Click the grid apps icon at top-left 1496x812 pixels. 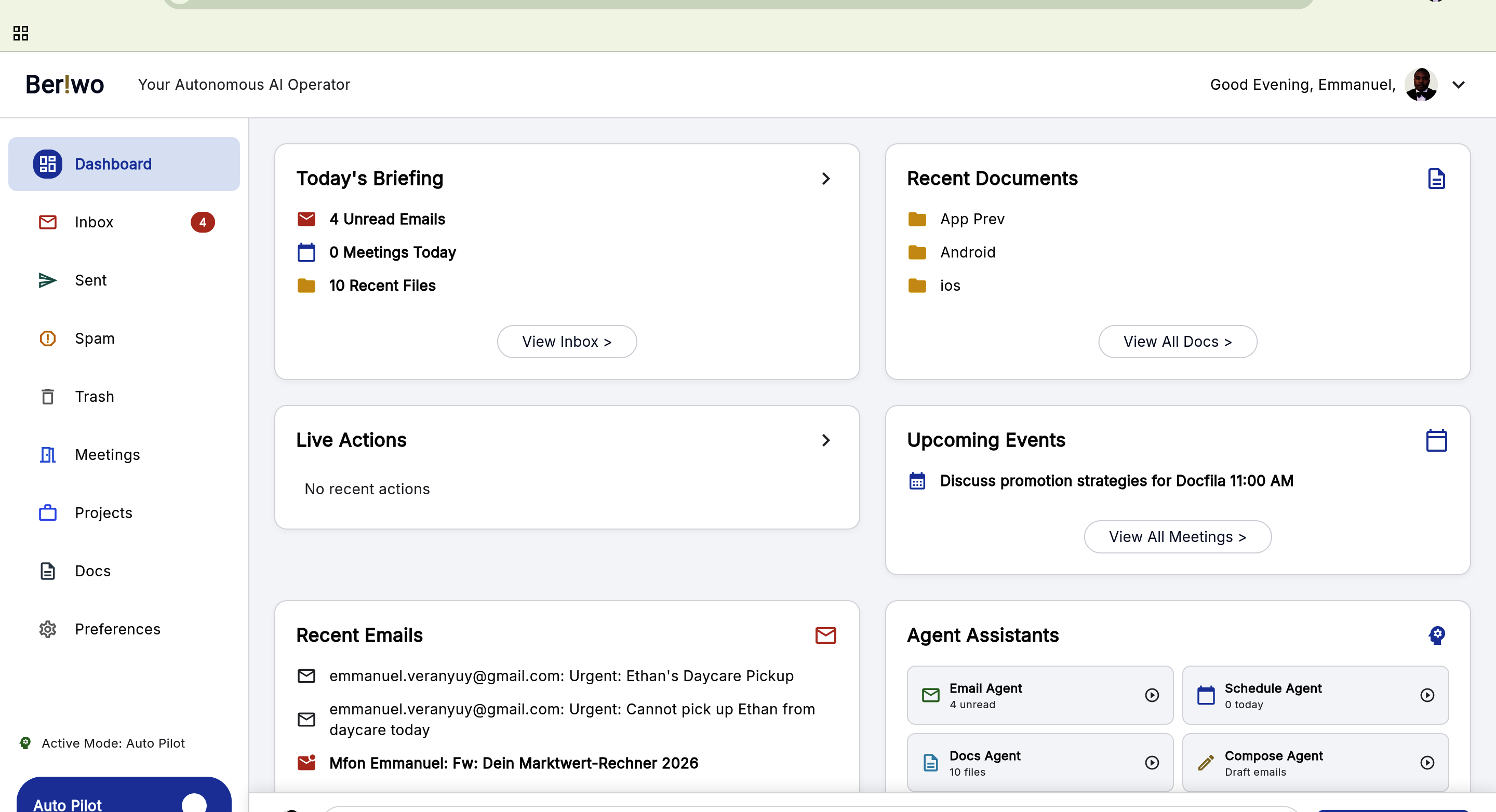(x=20, y=33)
